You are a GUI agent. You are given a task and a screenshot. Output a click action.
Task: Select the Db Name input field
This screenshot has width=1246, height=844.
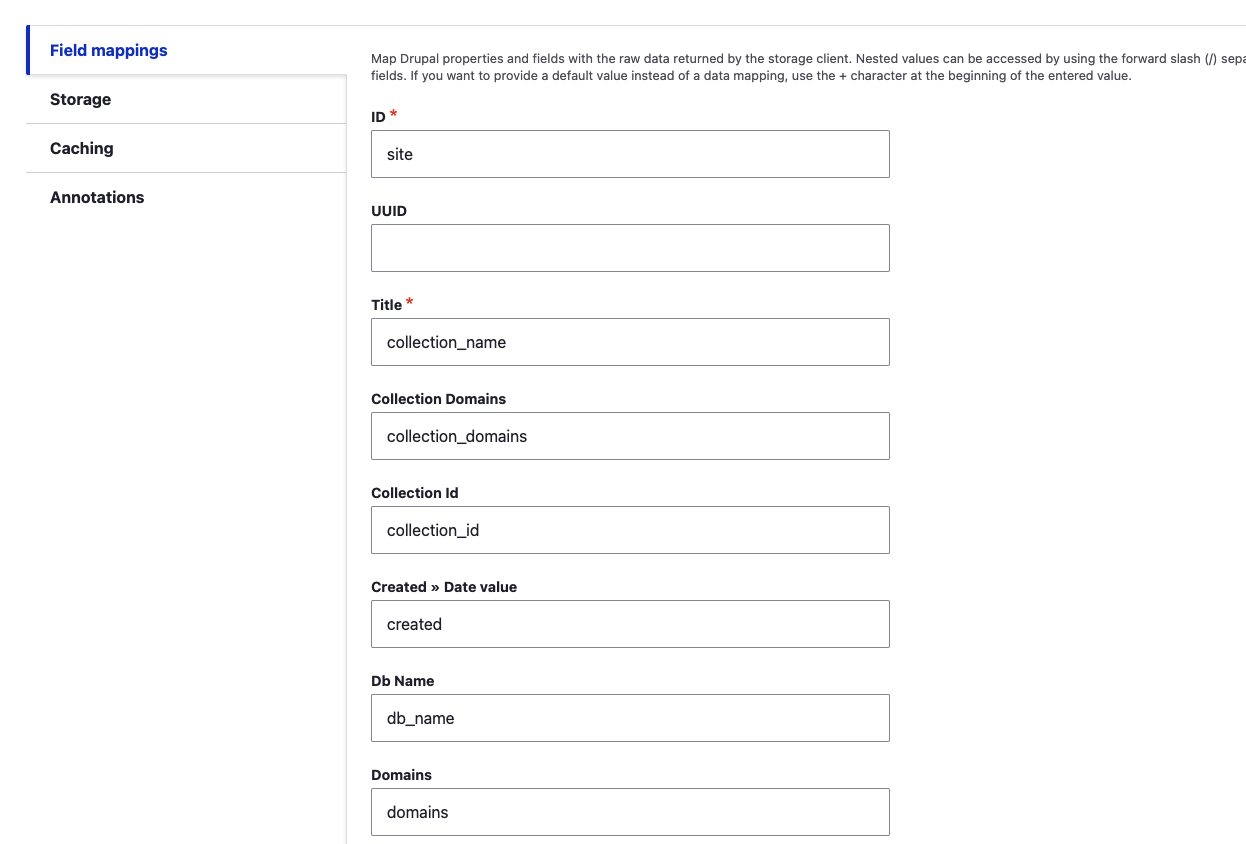pos(630,718)
